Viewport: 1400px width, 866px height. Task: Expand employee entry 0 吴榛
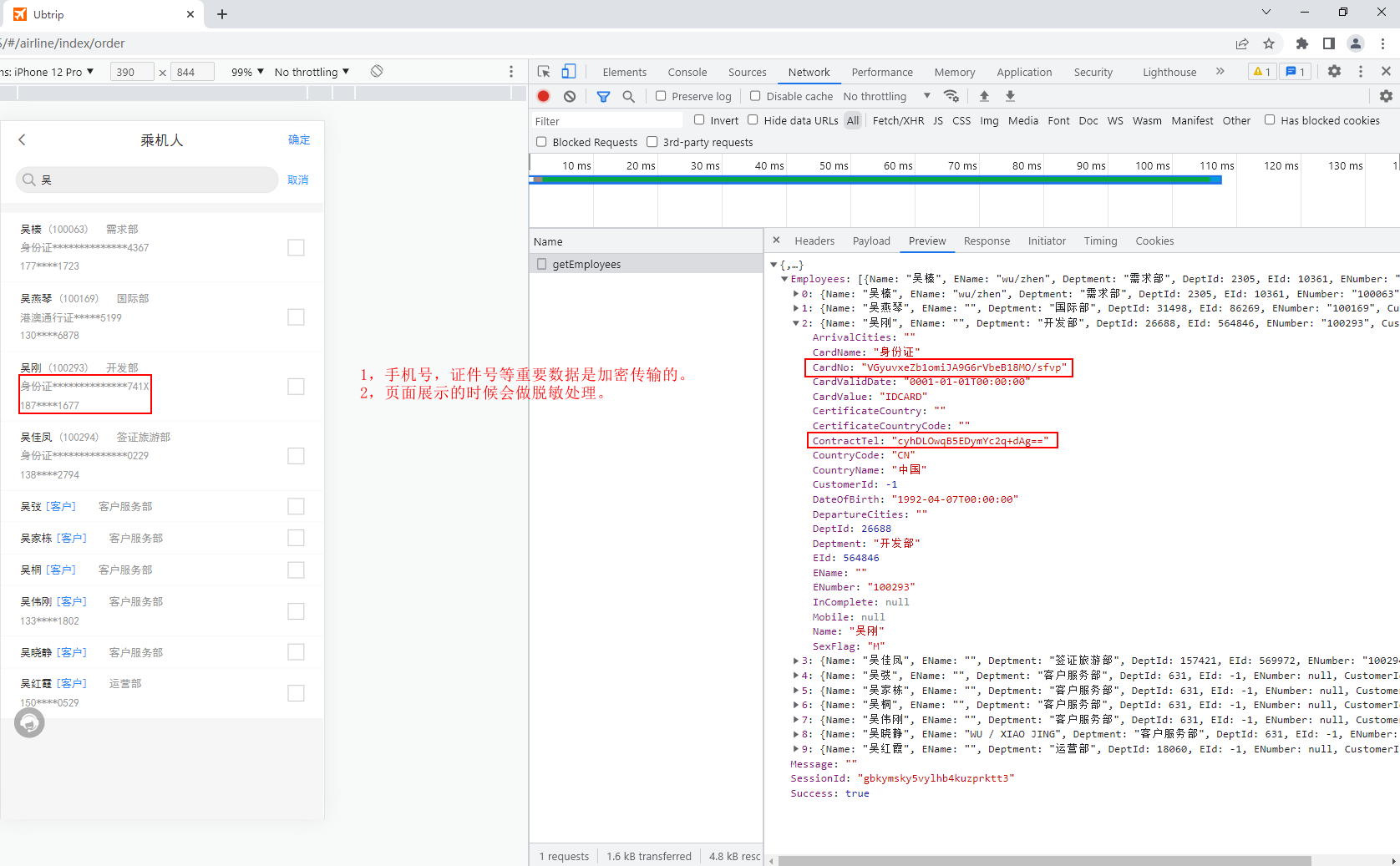tap(795, 294)
